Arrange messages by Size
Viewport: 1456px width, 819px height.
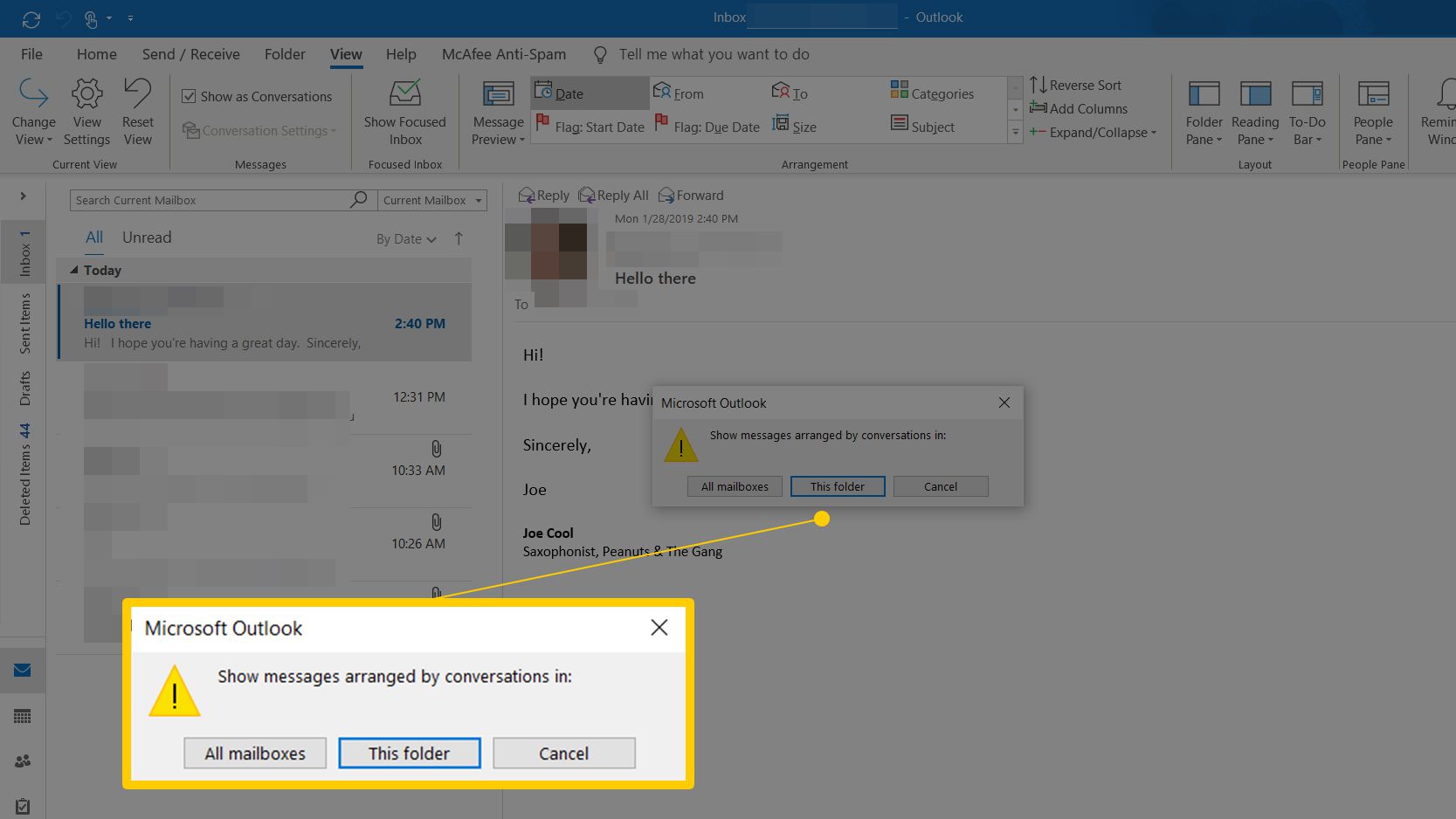coord(794,126)
